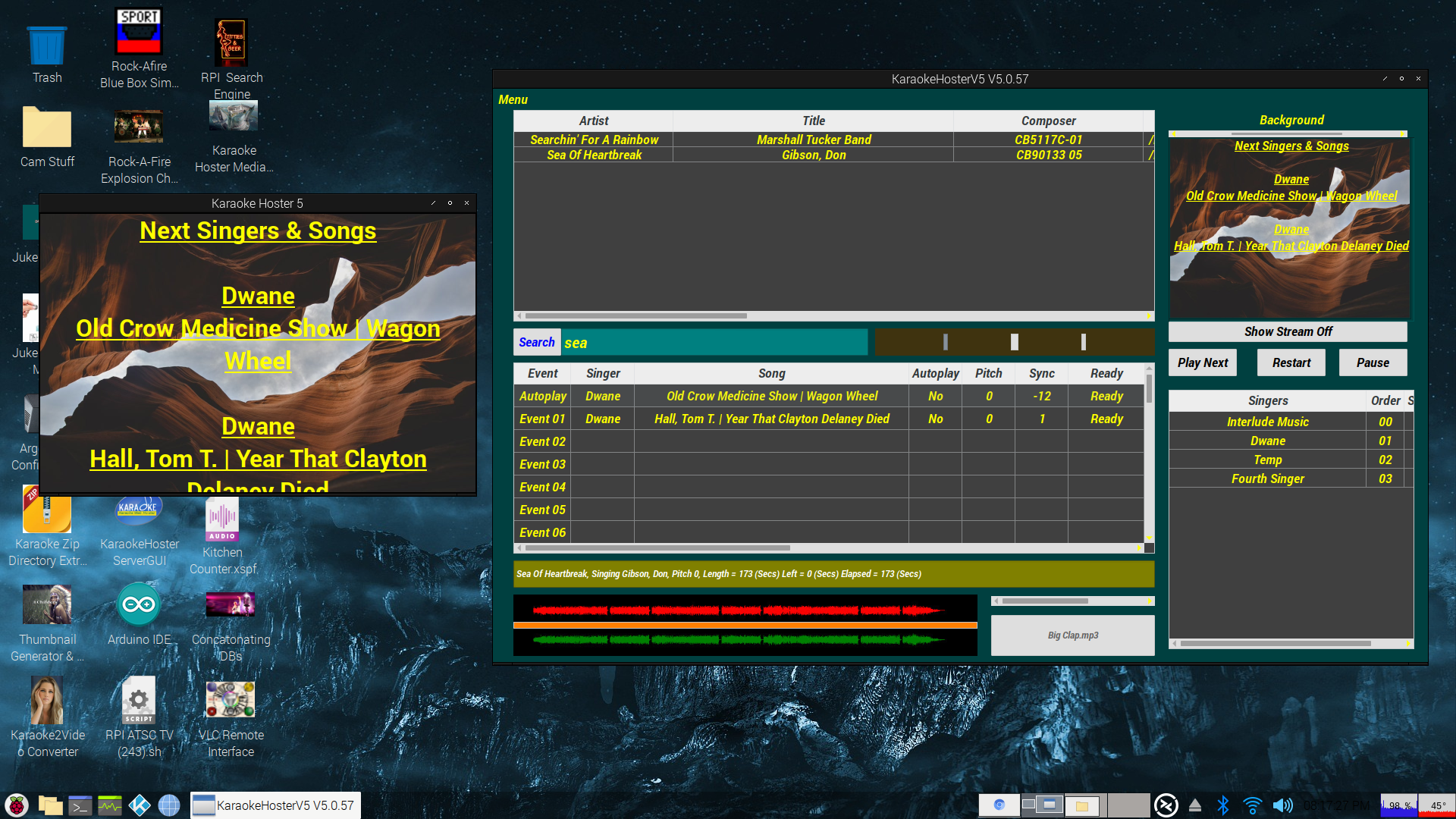Click search results horizontal scrollbar
This screenshot has width=1456, height=819.
pyautogui.click(x=834, y=315)
